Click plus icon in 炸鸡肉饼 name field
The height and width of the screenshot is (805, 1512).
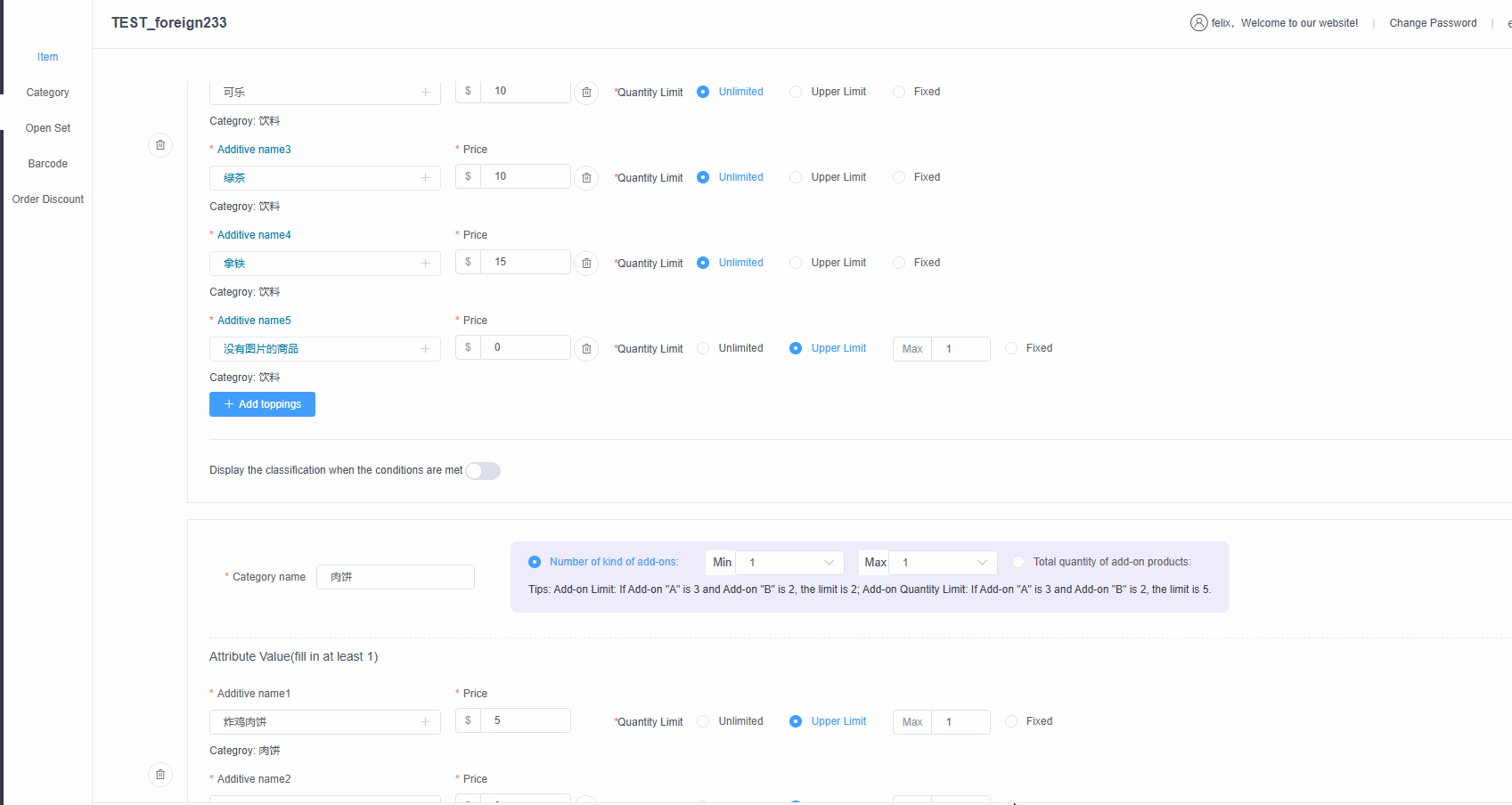[425, 722]
